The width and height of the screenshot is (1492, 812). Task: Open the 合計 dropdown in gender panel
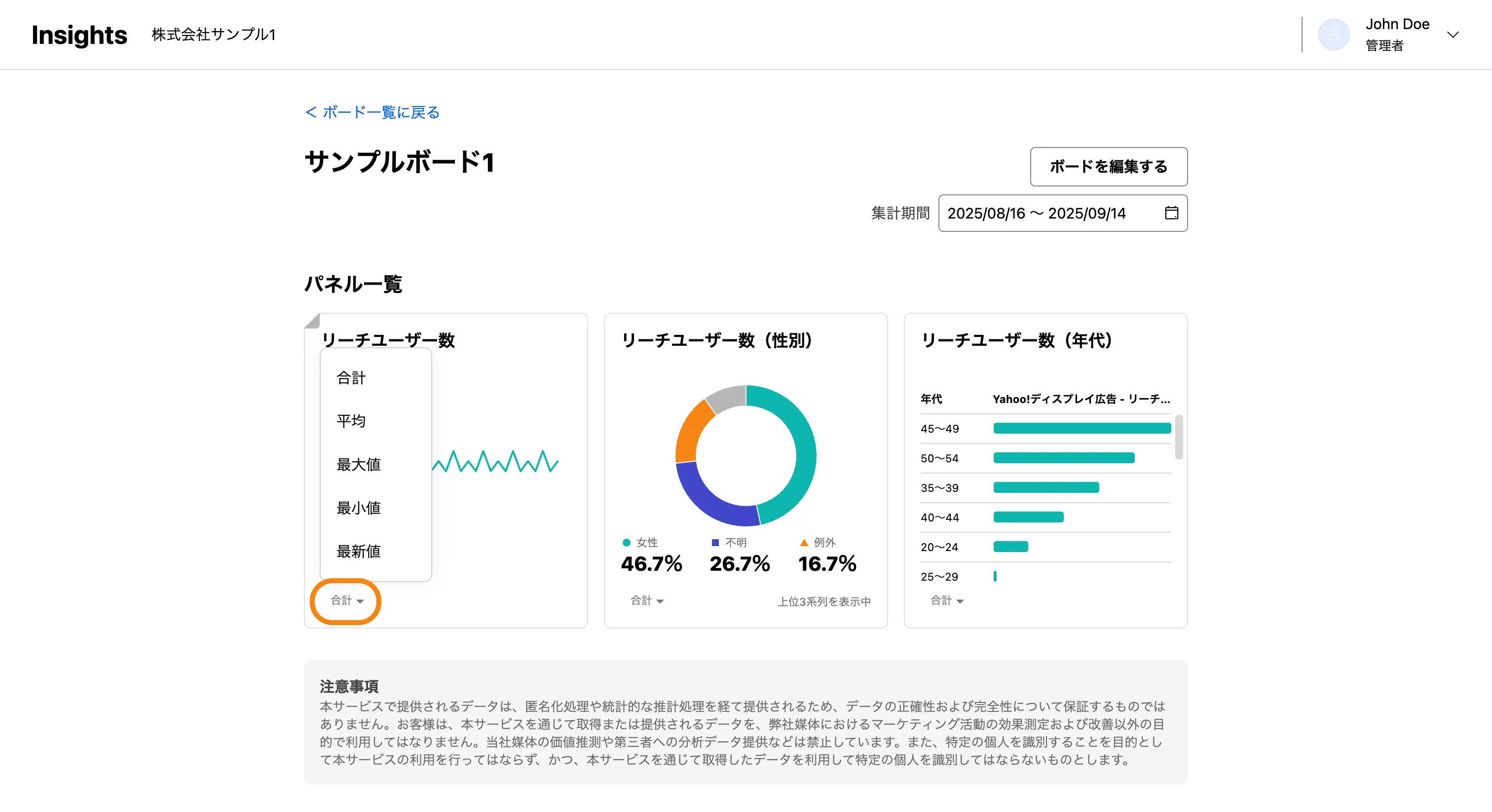pos(646,600)
